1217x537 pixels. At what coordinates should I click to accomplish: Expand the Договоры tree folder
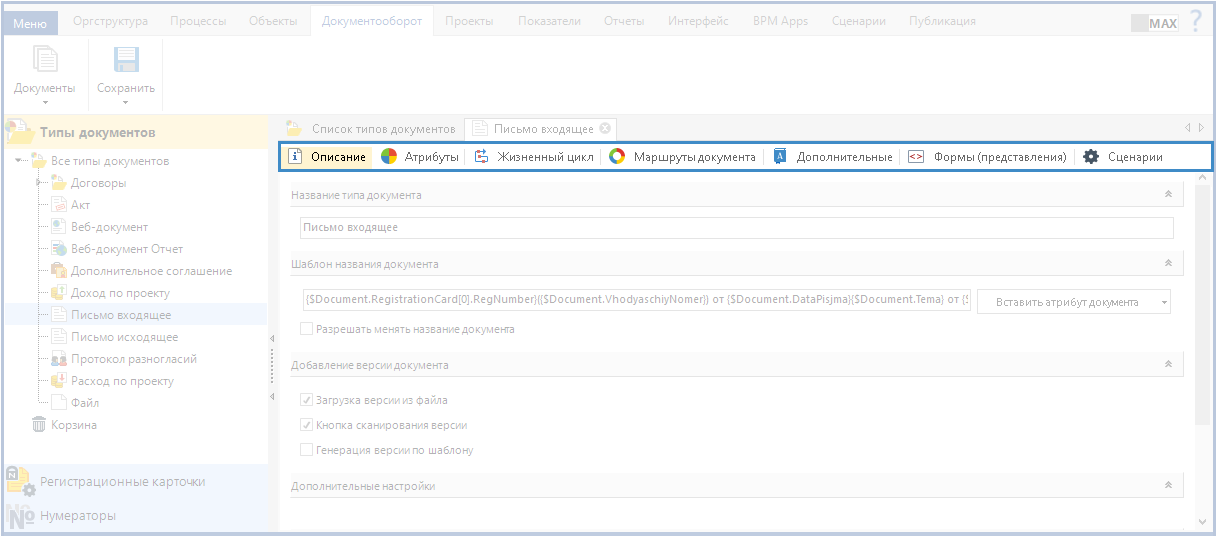pos(39,183)
